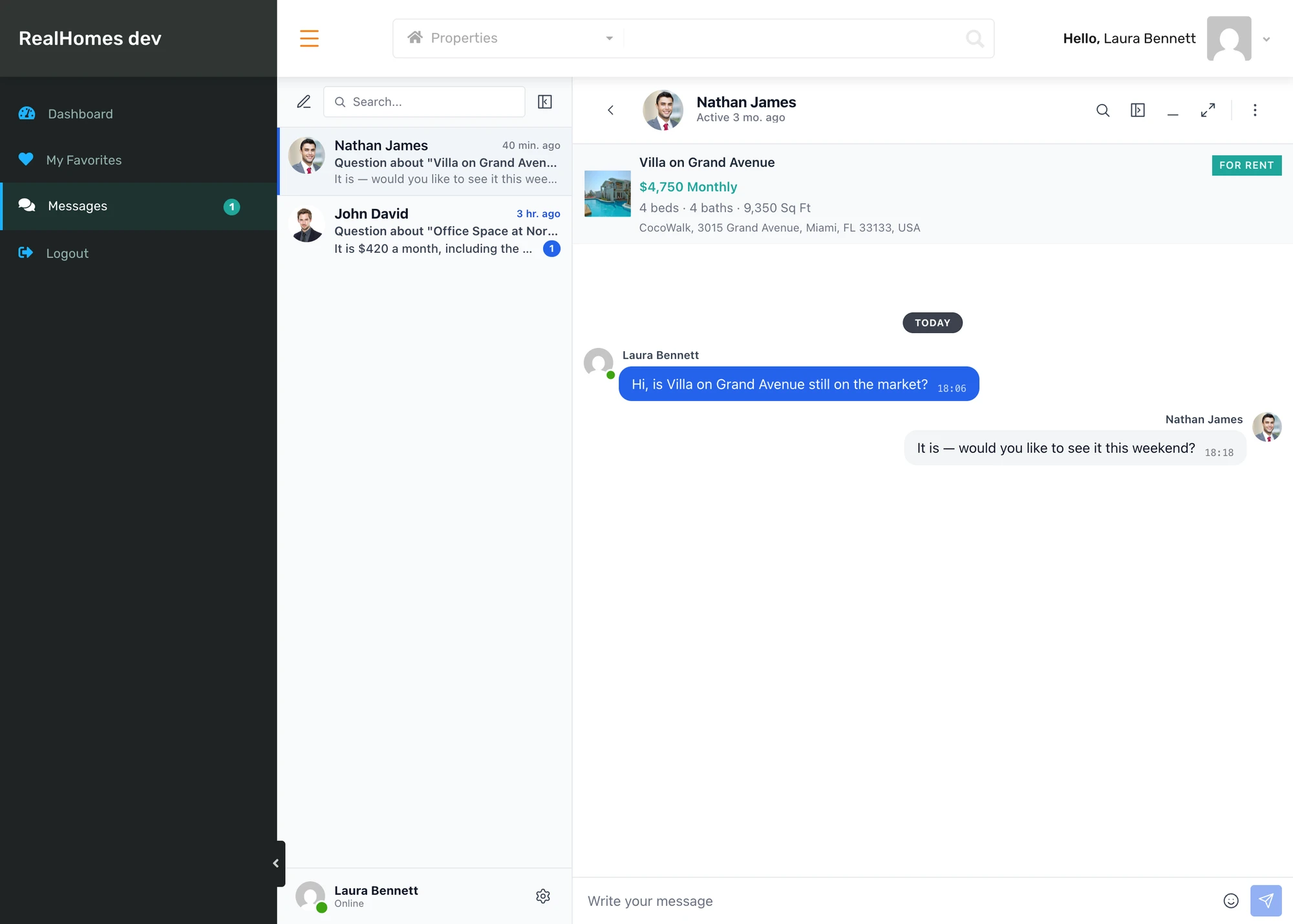This screenshot has width=1293, height=924.
Task: Open the orange hamburger menu
Action: coord(309,38)
